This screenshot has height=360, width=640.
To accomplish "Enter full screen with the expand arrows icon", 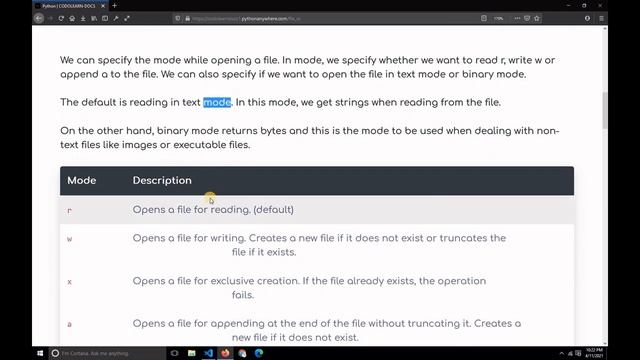I will (x=127, y=18).
